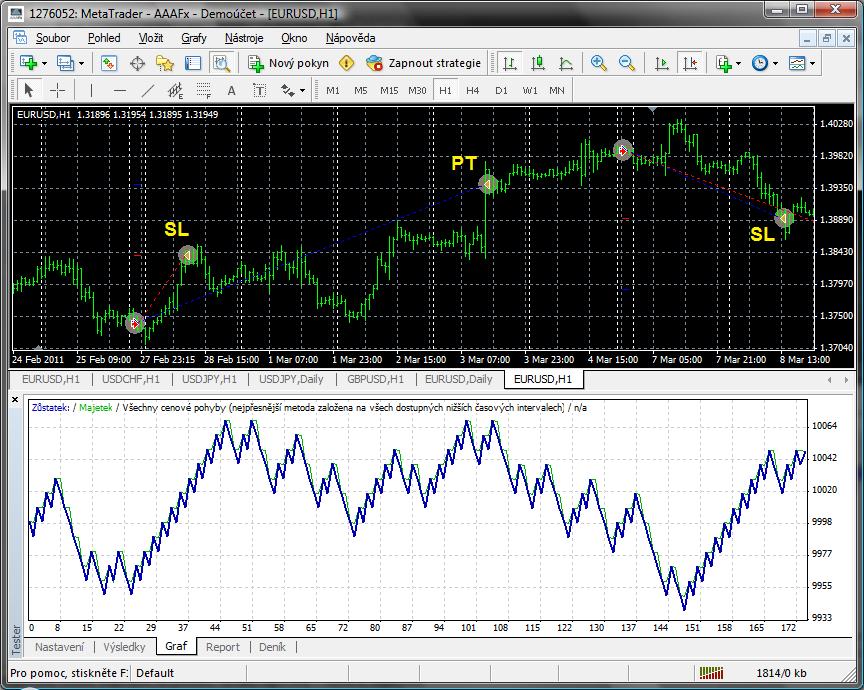Expand the Profiles dropdown arrow
The width and height of the screenshot is (864, 690).
82,63
